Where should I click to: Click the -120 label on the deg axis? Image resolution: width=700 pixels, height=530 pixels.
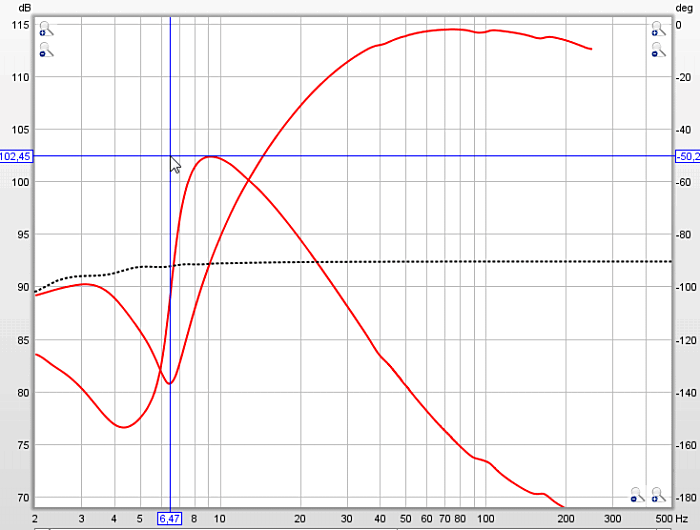(685, 340)
